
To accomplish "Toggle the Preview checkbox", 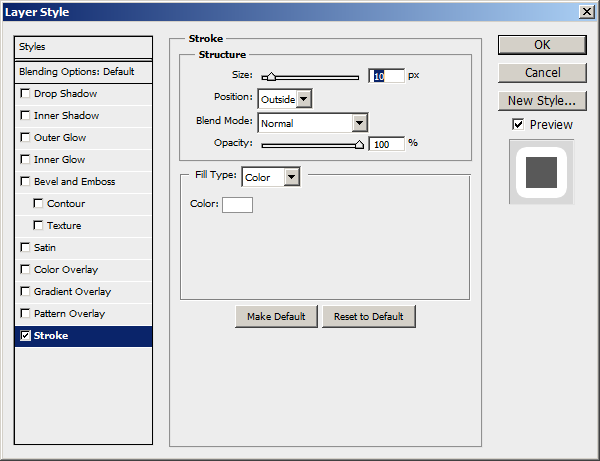I will pyautogui.click(x=518, y=124).
